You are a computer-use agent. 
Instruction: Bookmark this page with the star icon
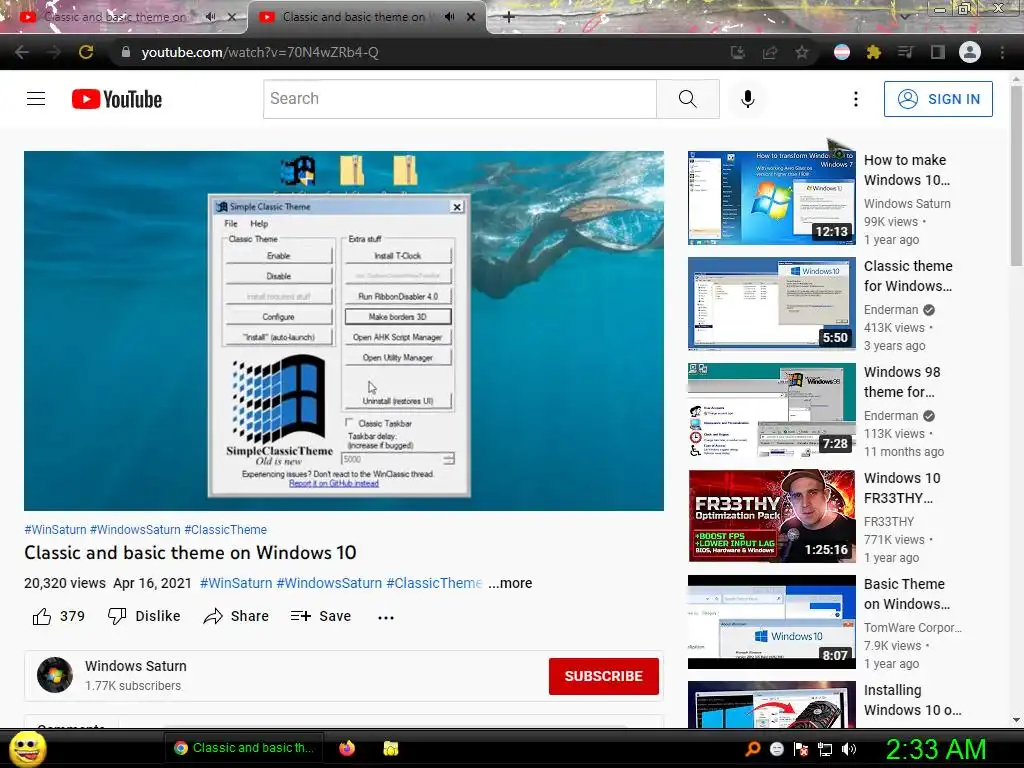pos(802,52)
